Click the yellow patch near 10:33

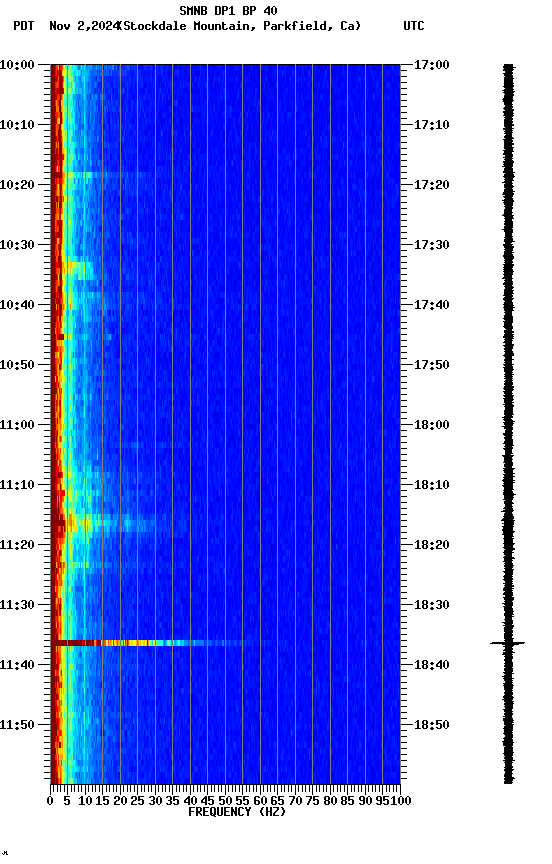[x=77, y=268]
